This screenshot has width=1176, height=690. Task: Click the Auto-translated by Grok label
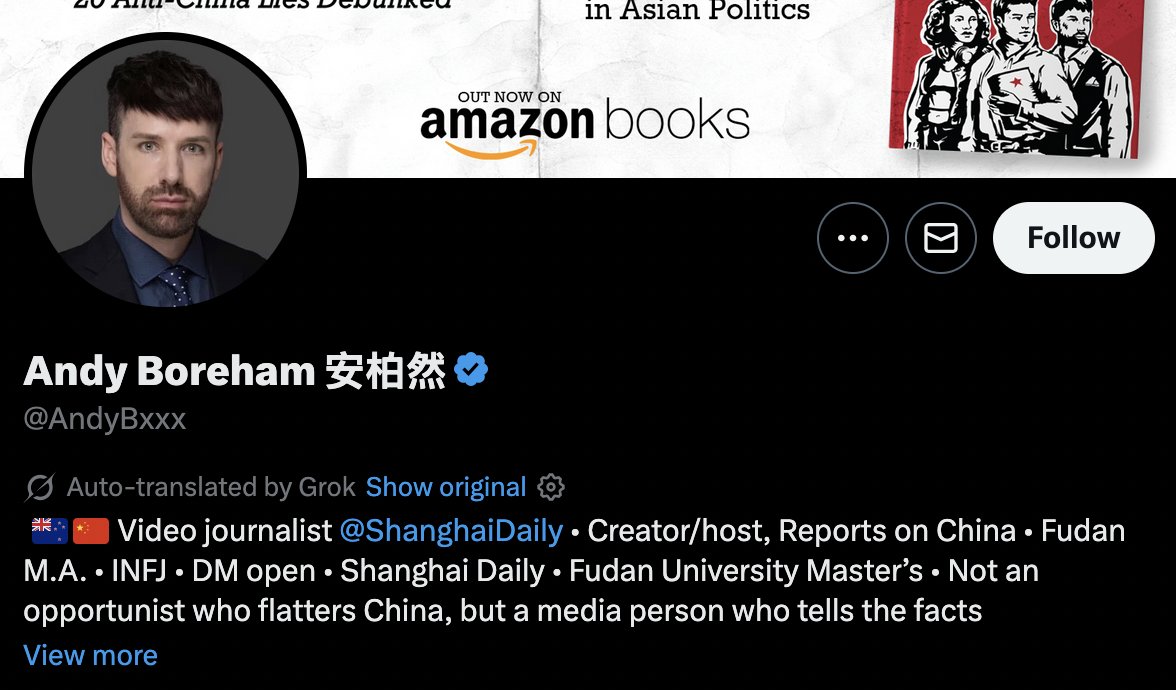211,488
